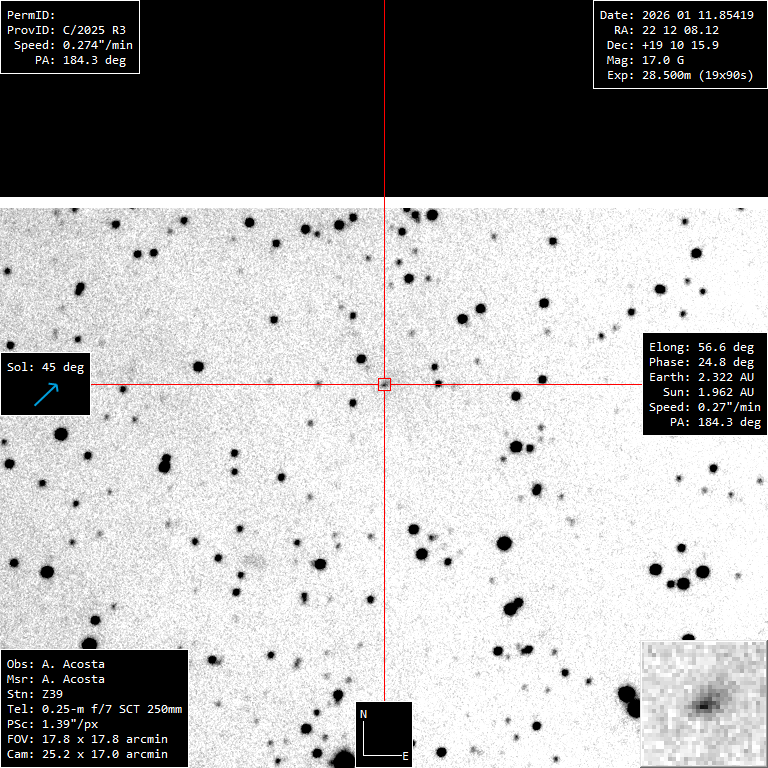Viewport: 768px width, 768px height.
Task: Select the Date 2026 01 11.85419 line
Action: pos(676,15)
